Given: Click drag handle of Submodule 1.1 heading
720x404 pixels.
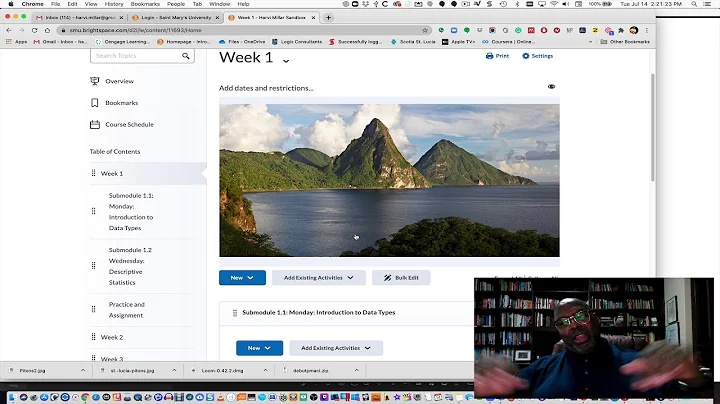Looking at the screenshot, I should click(235, 313).
